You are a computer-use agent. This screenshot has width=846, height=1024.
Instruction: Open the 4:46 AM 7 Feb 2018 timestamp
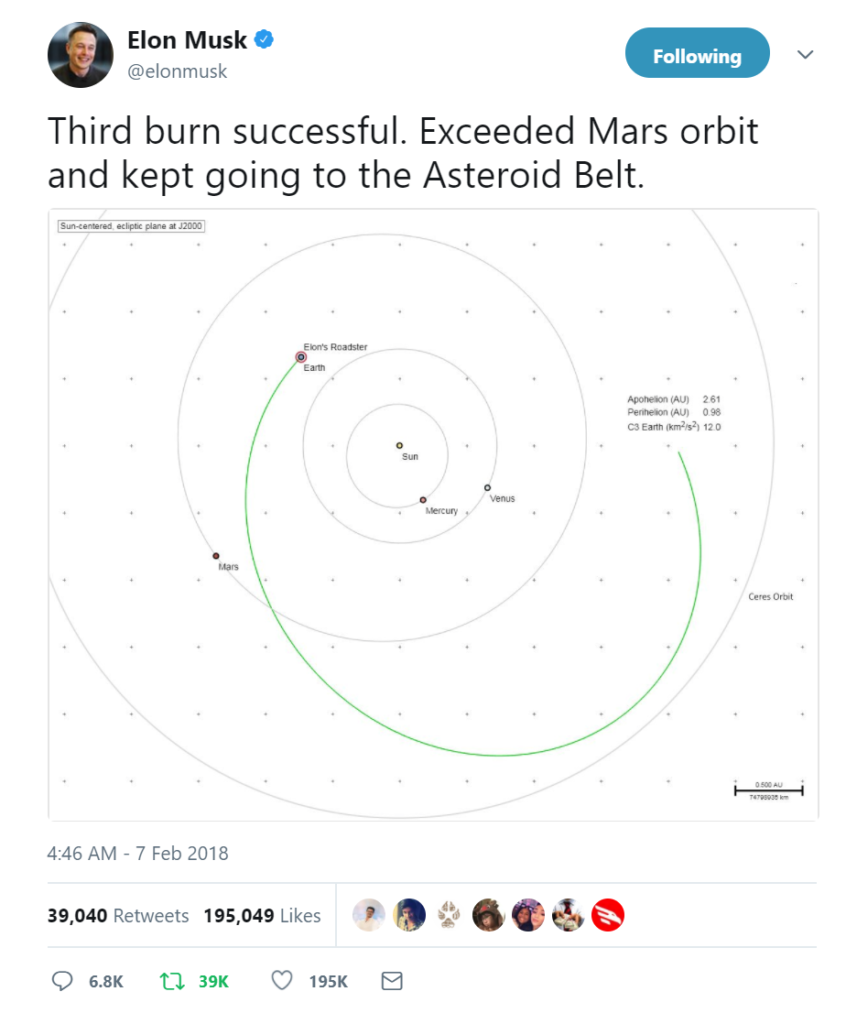pos(138,854)
